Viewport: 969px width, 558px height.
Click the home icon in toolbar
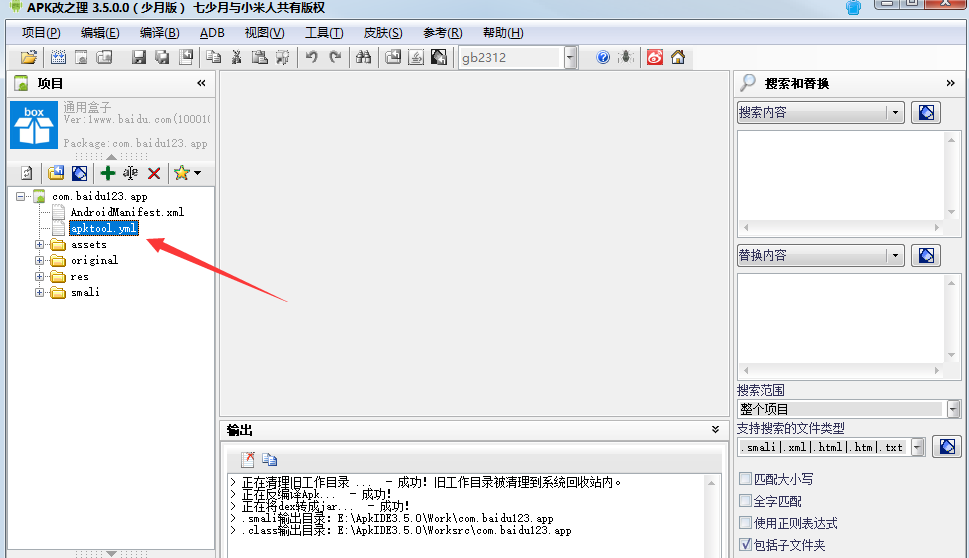678,57
